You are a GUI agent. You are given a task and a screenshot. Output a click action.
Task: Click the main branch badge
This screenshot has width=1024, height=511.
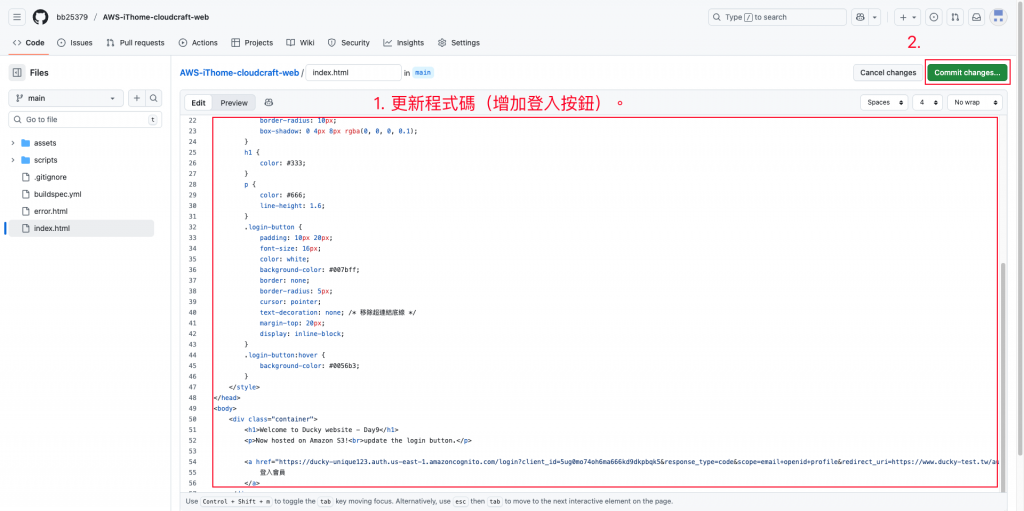(x=423, y=73)
